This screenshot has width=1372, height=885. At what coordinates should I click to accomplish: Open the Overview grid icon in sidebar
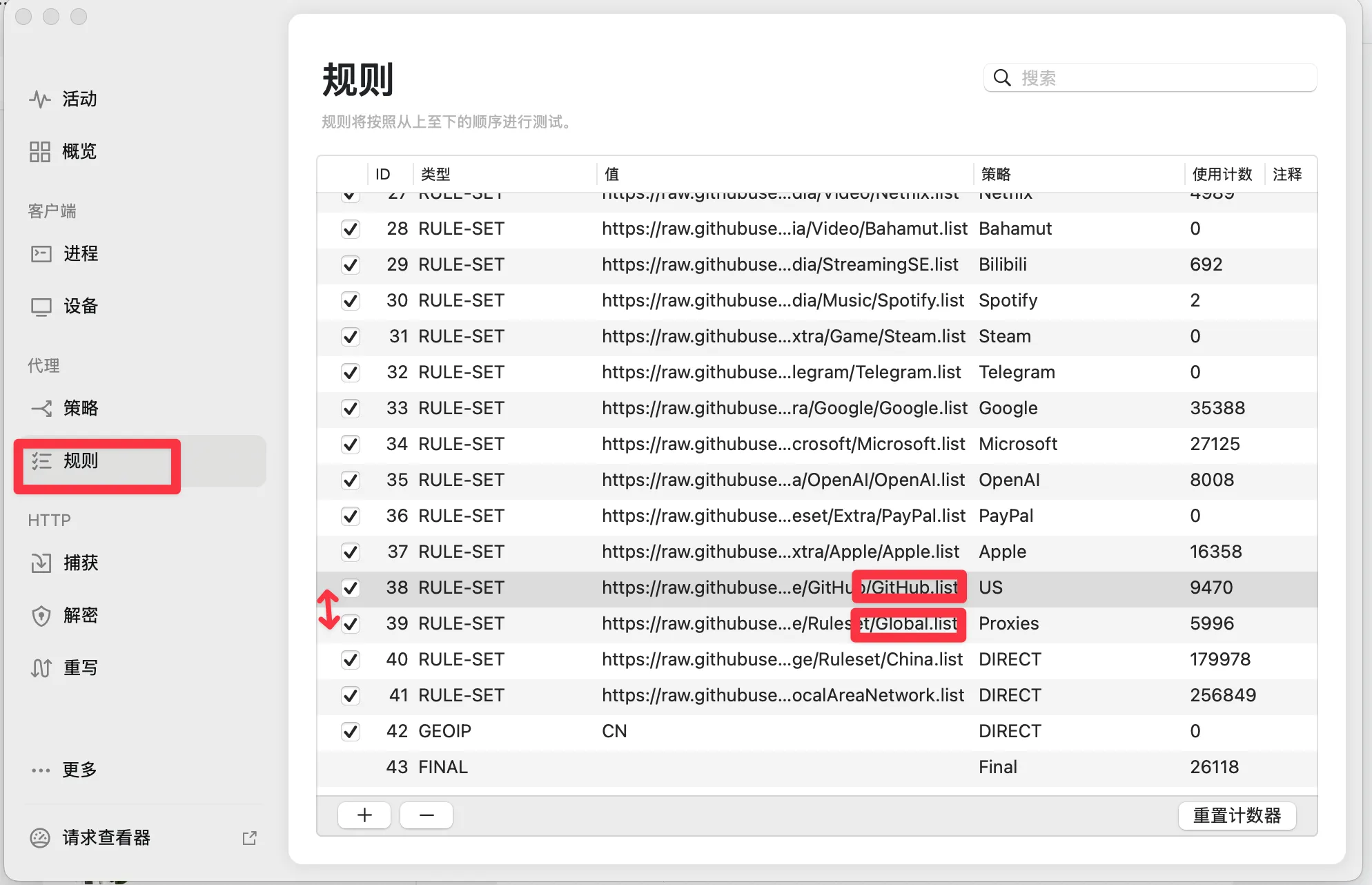[40, 152]
